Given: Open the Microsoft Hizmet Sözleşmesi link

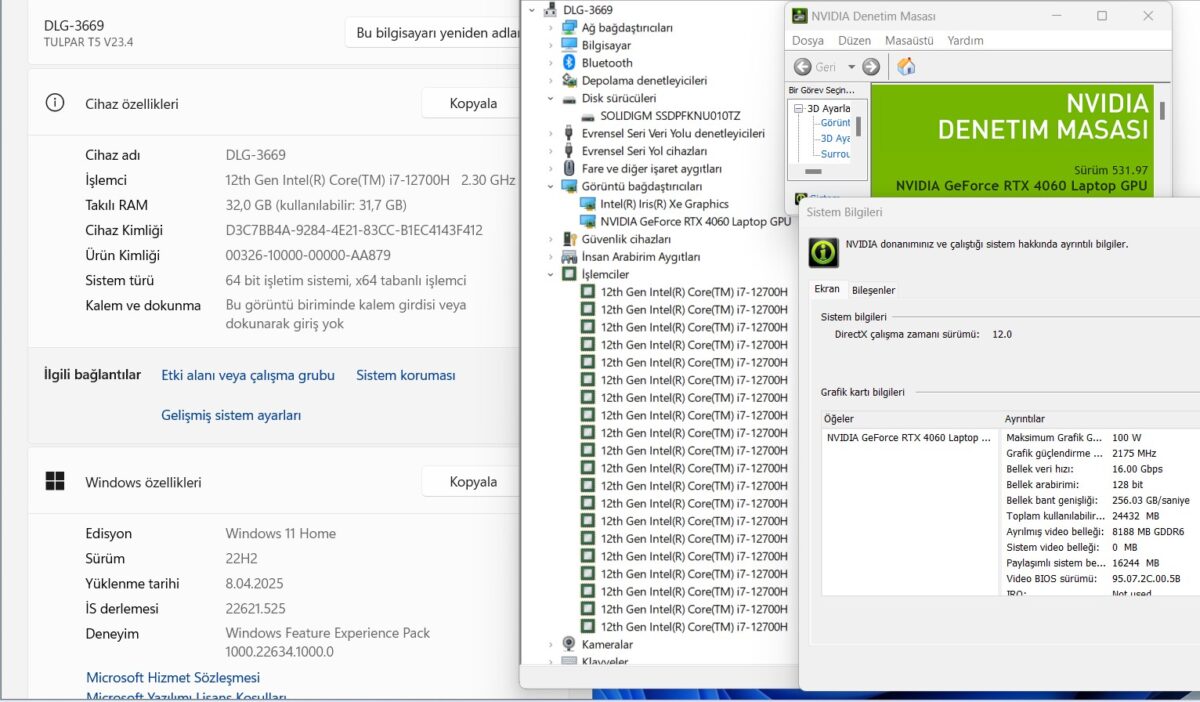Looking at the screenshot, I should (173, 678).
